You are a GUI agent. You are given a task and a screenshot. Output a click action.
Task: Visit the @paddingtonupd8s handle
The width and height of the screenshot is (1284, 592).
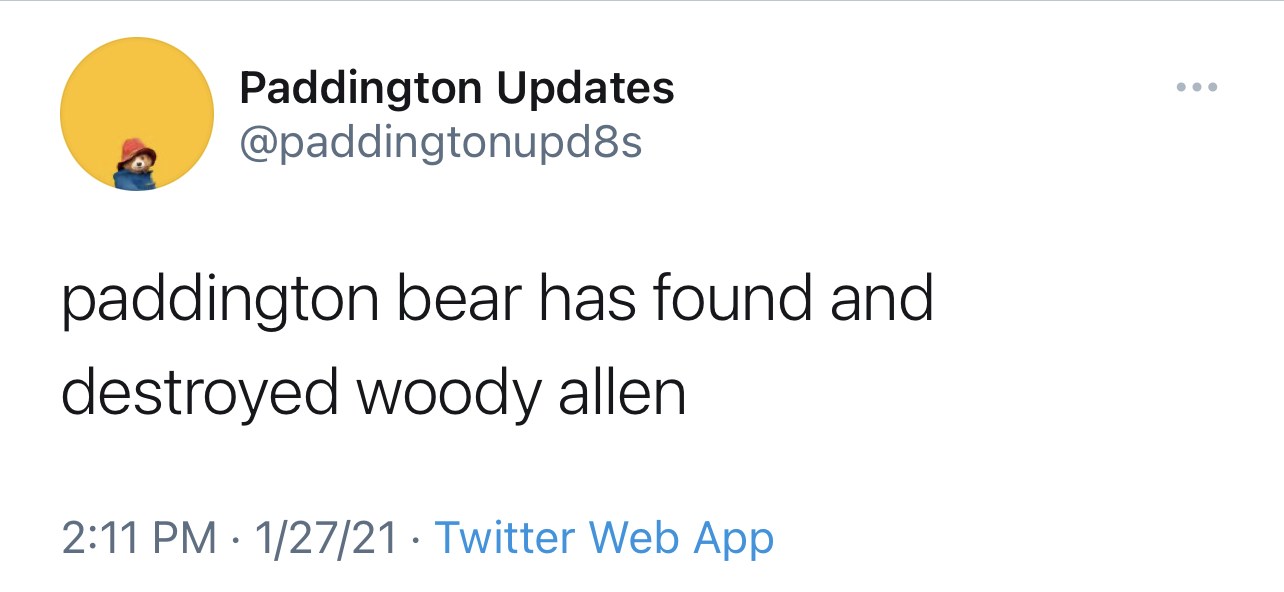pyautogui.click(x=440, y=143)
